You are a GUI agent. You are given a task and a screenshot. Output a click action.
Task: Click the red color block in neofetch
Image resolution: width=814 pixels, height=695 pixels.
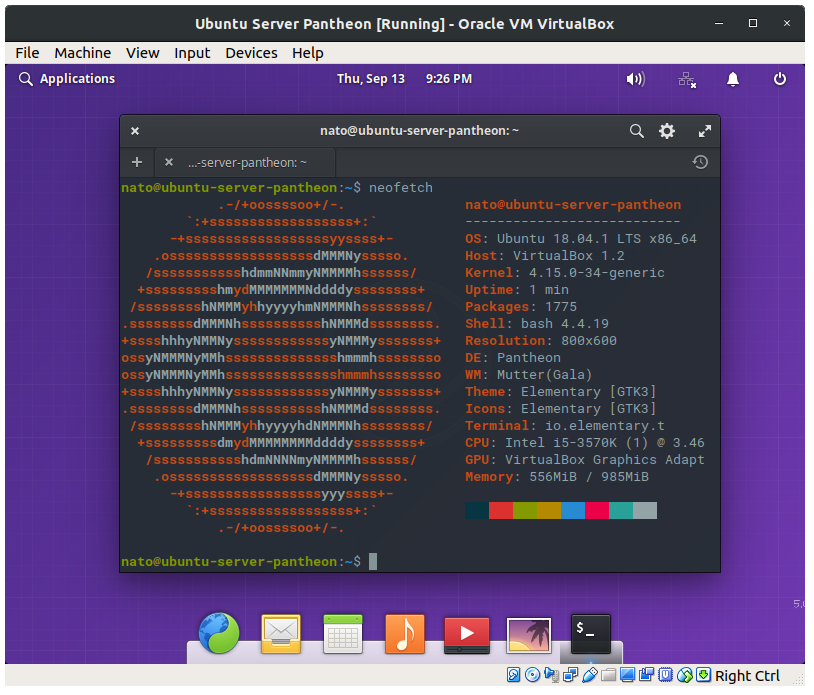[x=501, y=510]
